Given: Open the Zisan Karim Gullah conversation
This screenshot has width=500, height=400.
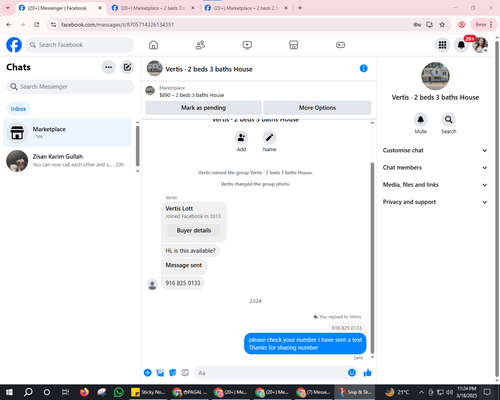Looking at the screenshot, I should [67, 161].
